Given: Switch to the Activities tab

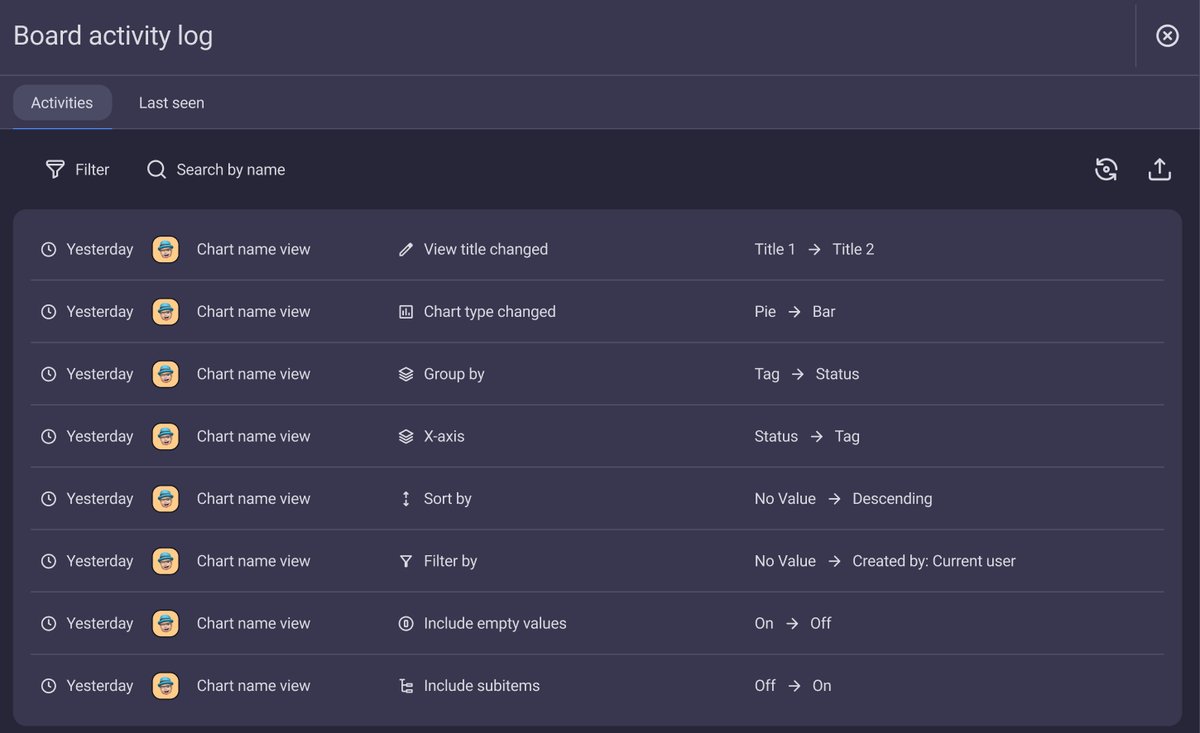Looking at the screenshot, I should [x=62, y=103].
